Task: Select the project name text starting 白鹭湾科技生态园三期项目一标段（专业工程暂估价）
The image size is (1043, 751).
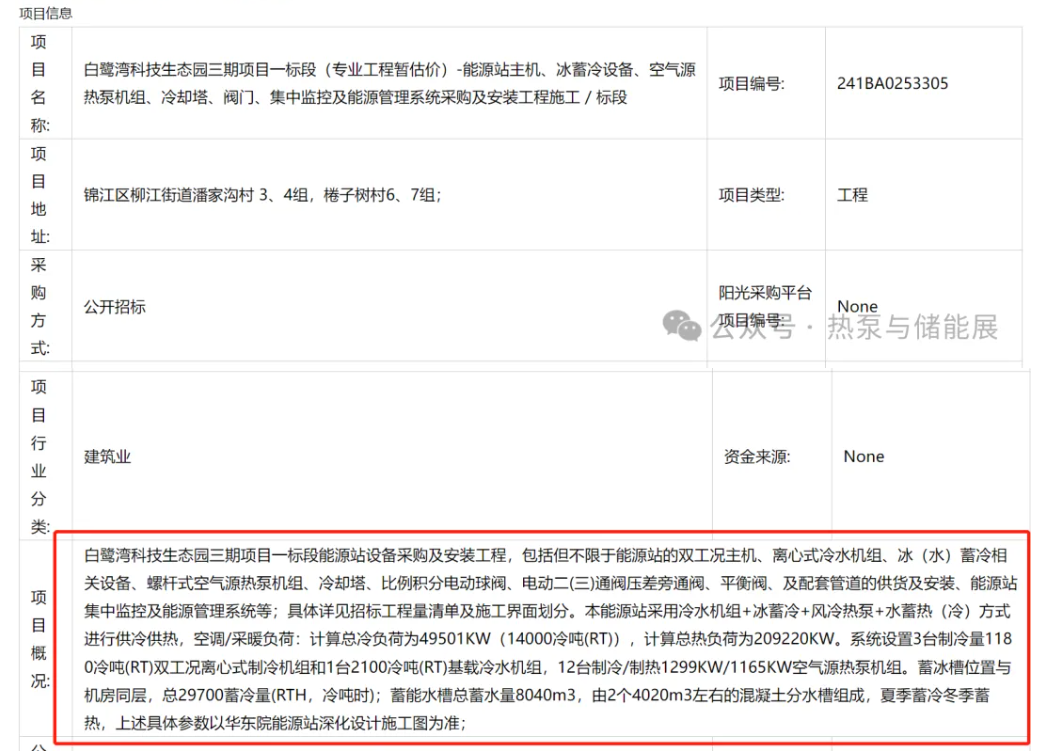Action: tap(390, 83)
